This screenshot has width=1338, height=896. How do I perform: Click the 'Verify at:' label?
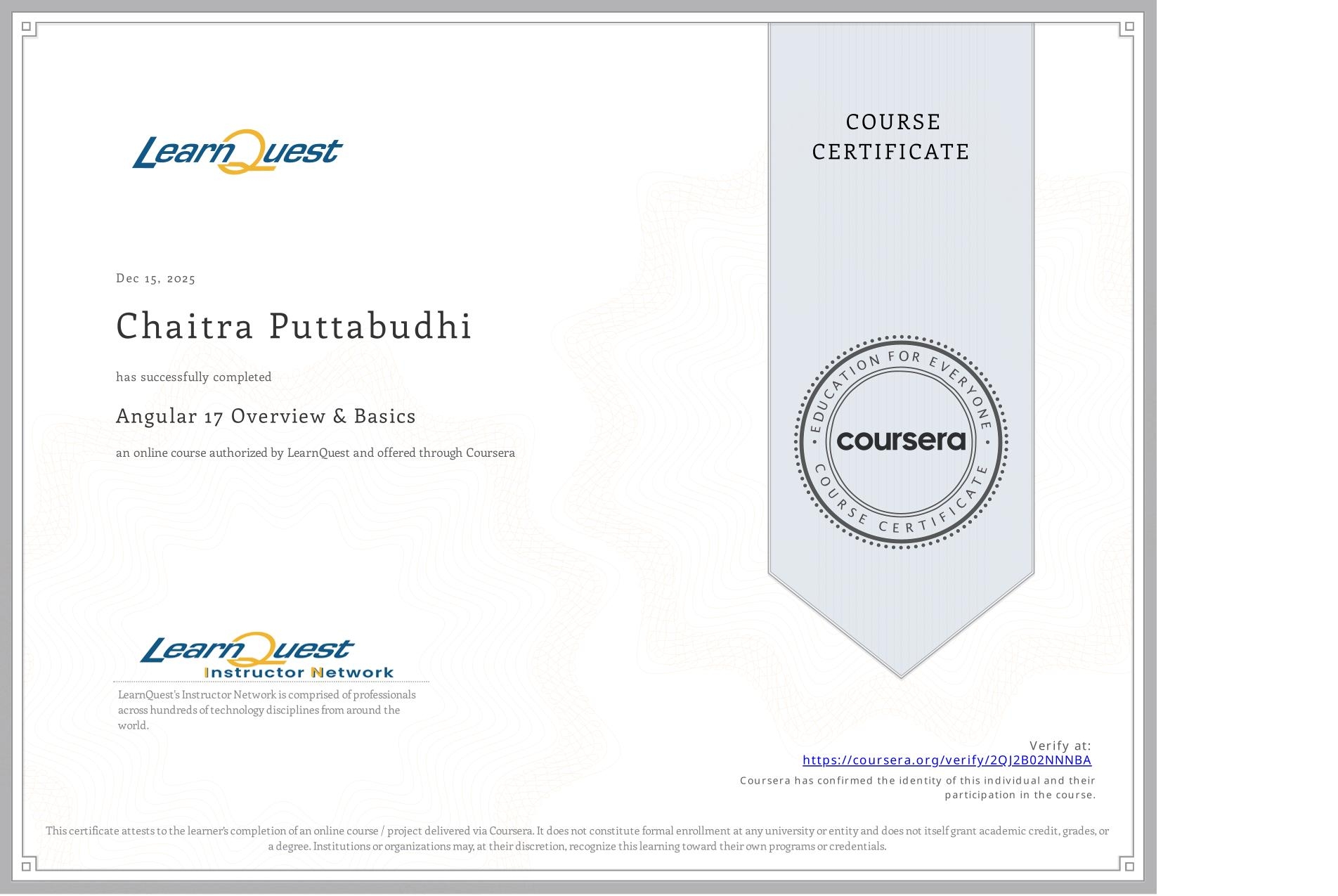click(1060, 745)
